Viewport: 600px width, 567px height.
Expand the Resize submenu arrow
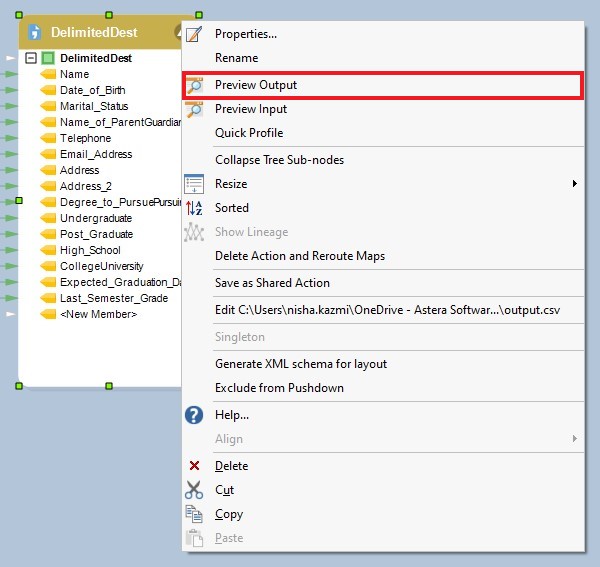point(574,184)
